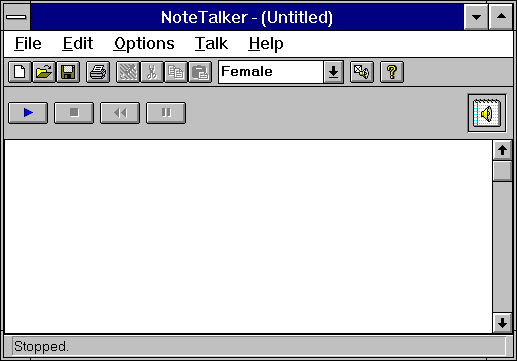Click the 'Stopped.' status bar text
517x361 pixels.
(x=41, y=347)
